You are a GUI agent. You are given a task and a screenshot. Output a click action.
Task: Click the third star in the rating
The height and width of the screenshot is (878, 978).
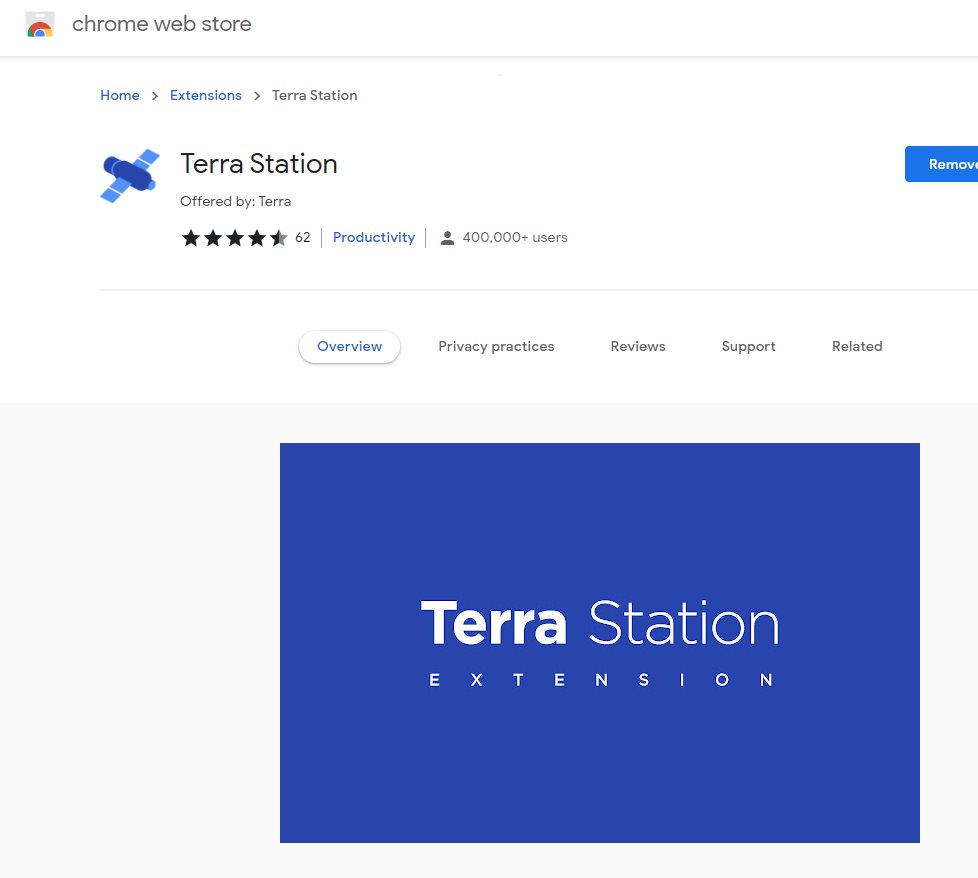(234, 238)
